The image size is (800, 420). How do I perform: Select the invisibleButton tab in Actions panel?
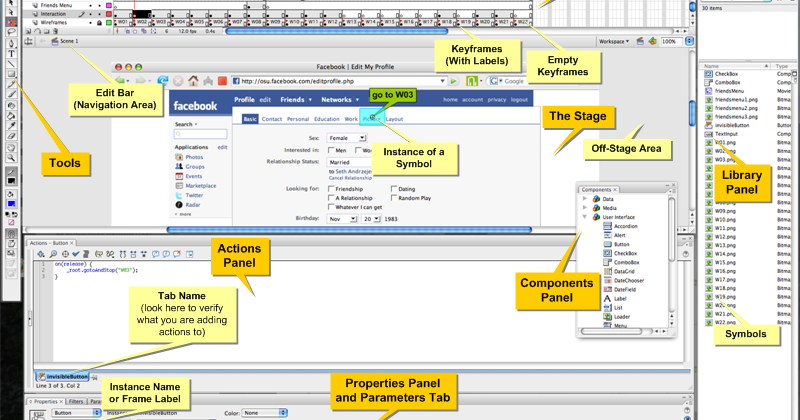[x=64, y=377]
